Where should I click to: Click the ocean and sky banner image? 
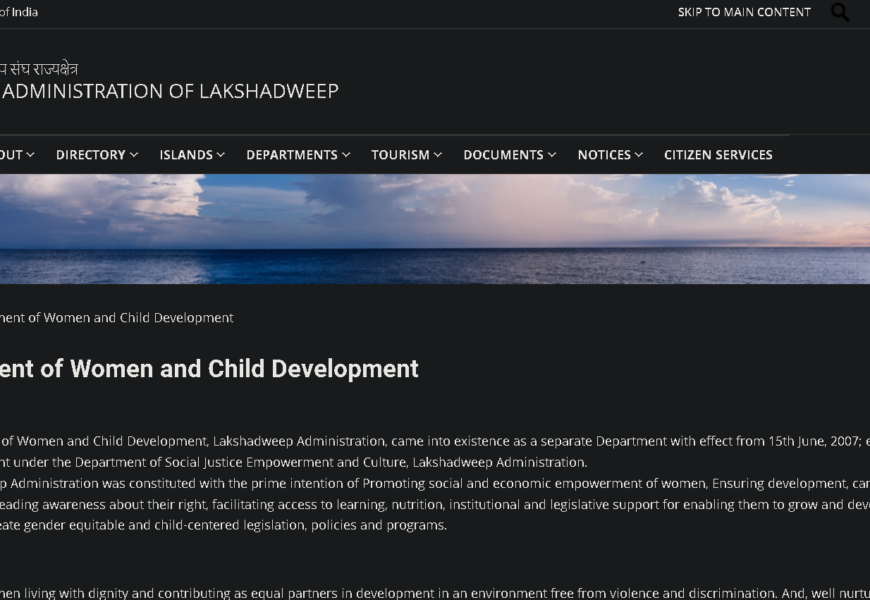click(435, 229)
